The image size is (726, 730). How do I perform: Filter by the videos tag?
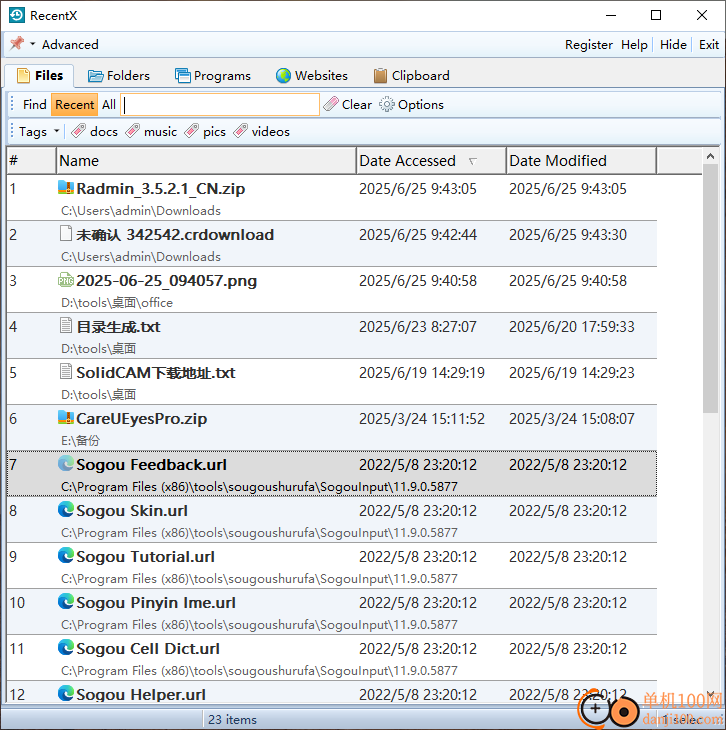[x=261, y=132]
